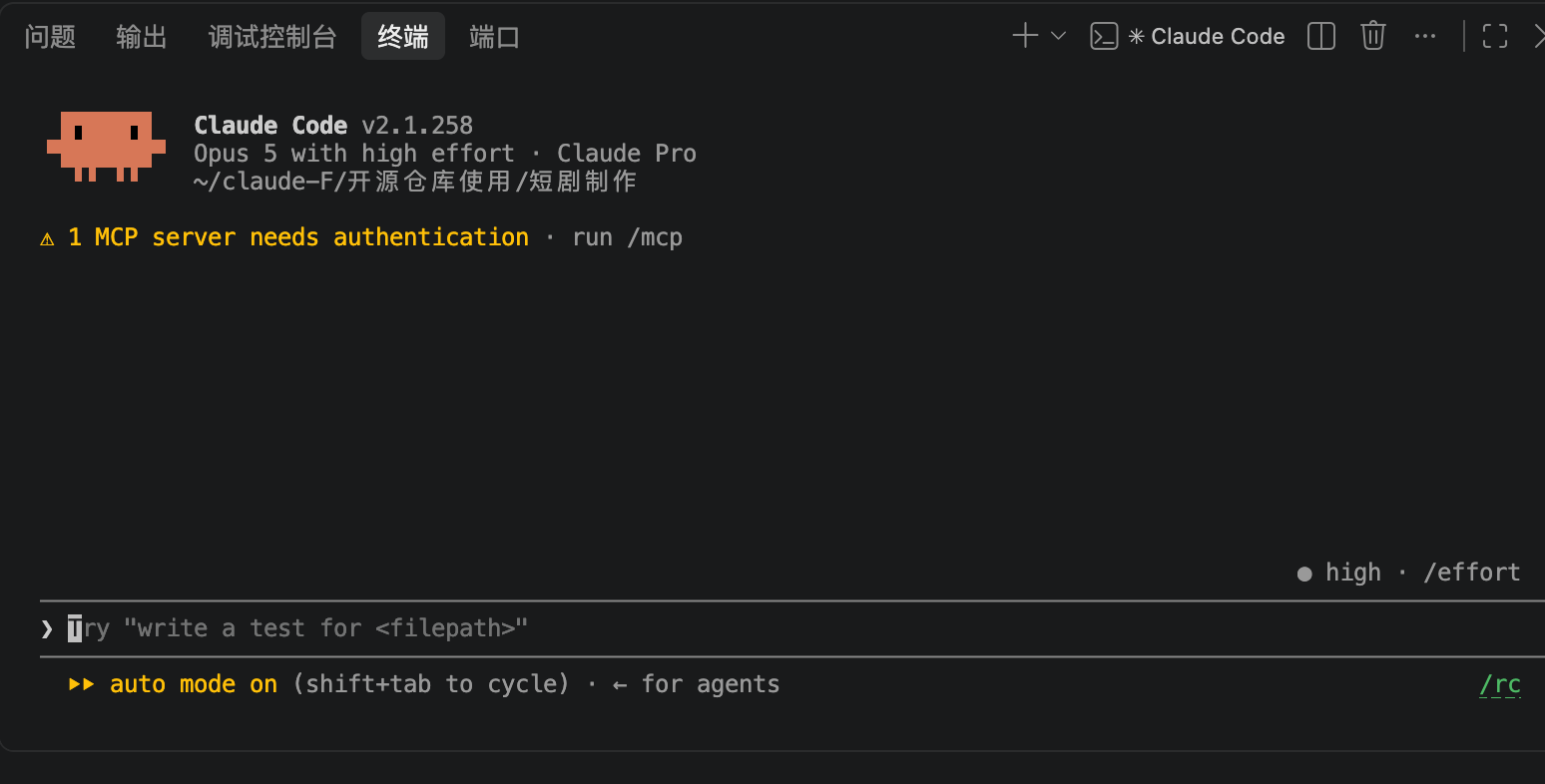This screenshot has height=784, width=1545.
Task: Maximize the panel size
Action: [x=1495, y=36]
